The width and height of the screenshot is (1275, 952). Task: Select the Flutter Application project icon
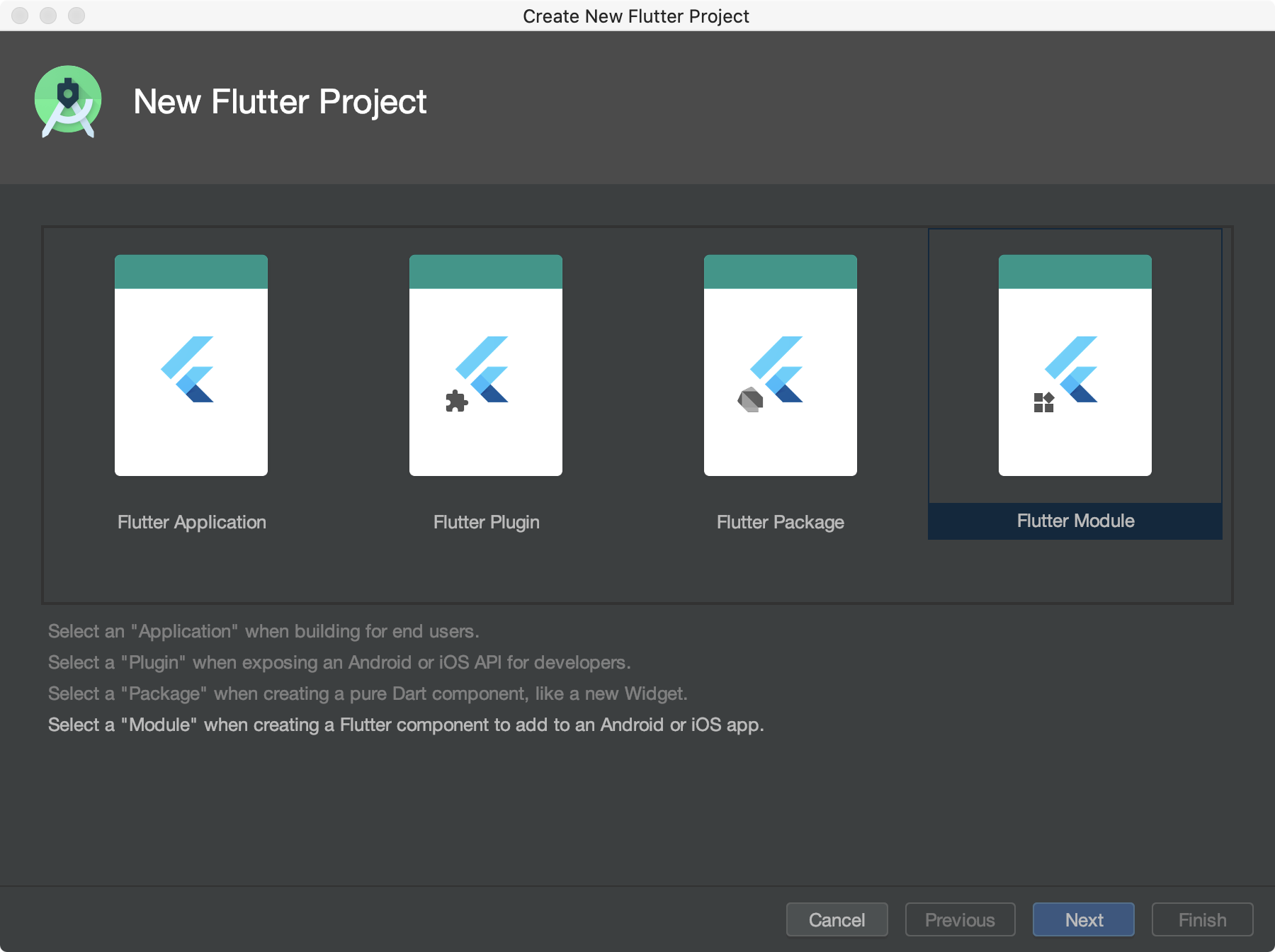pos(191,365)
